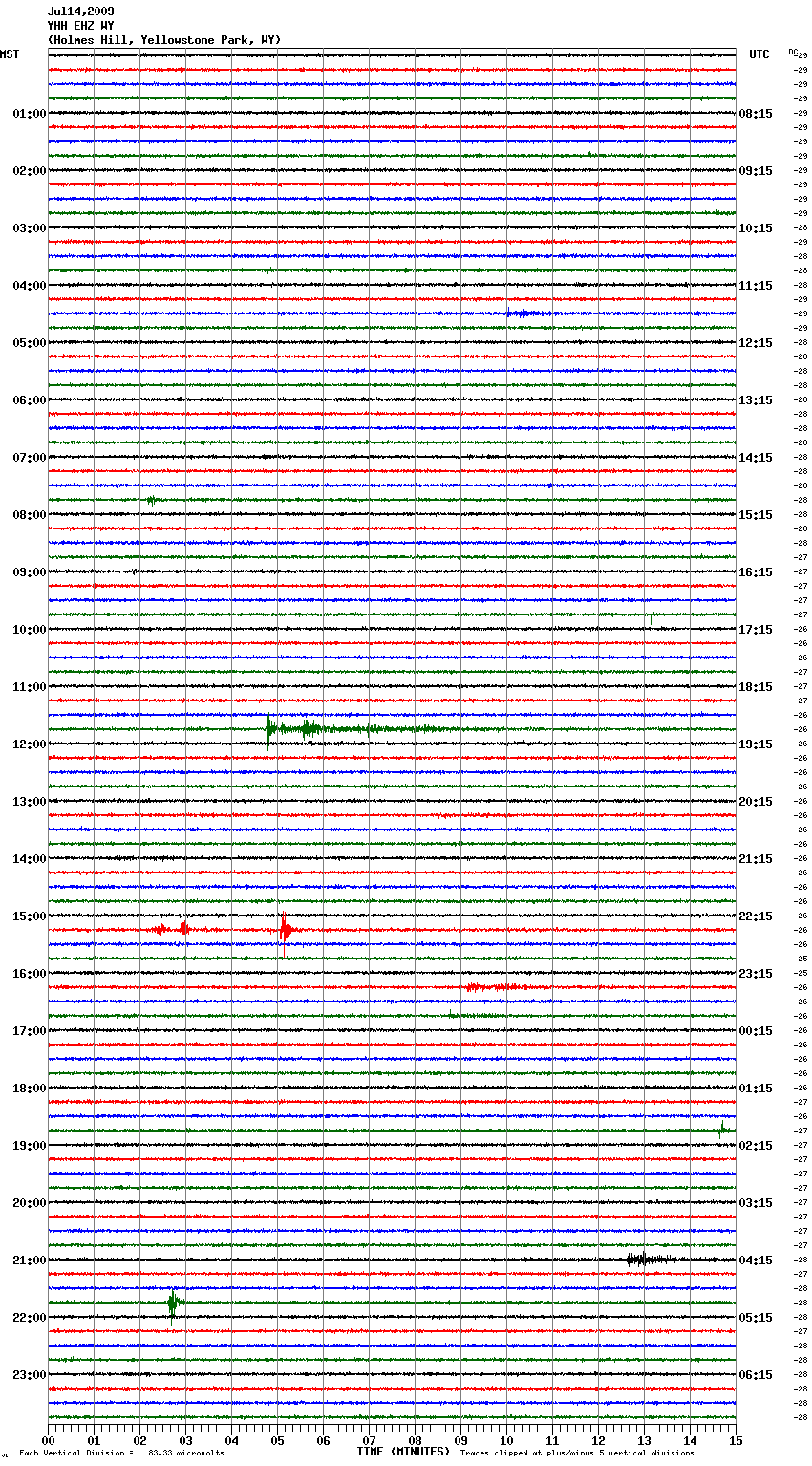Click the green spike near minute 15 before 19:00

[723, 1130]
